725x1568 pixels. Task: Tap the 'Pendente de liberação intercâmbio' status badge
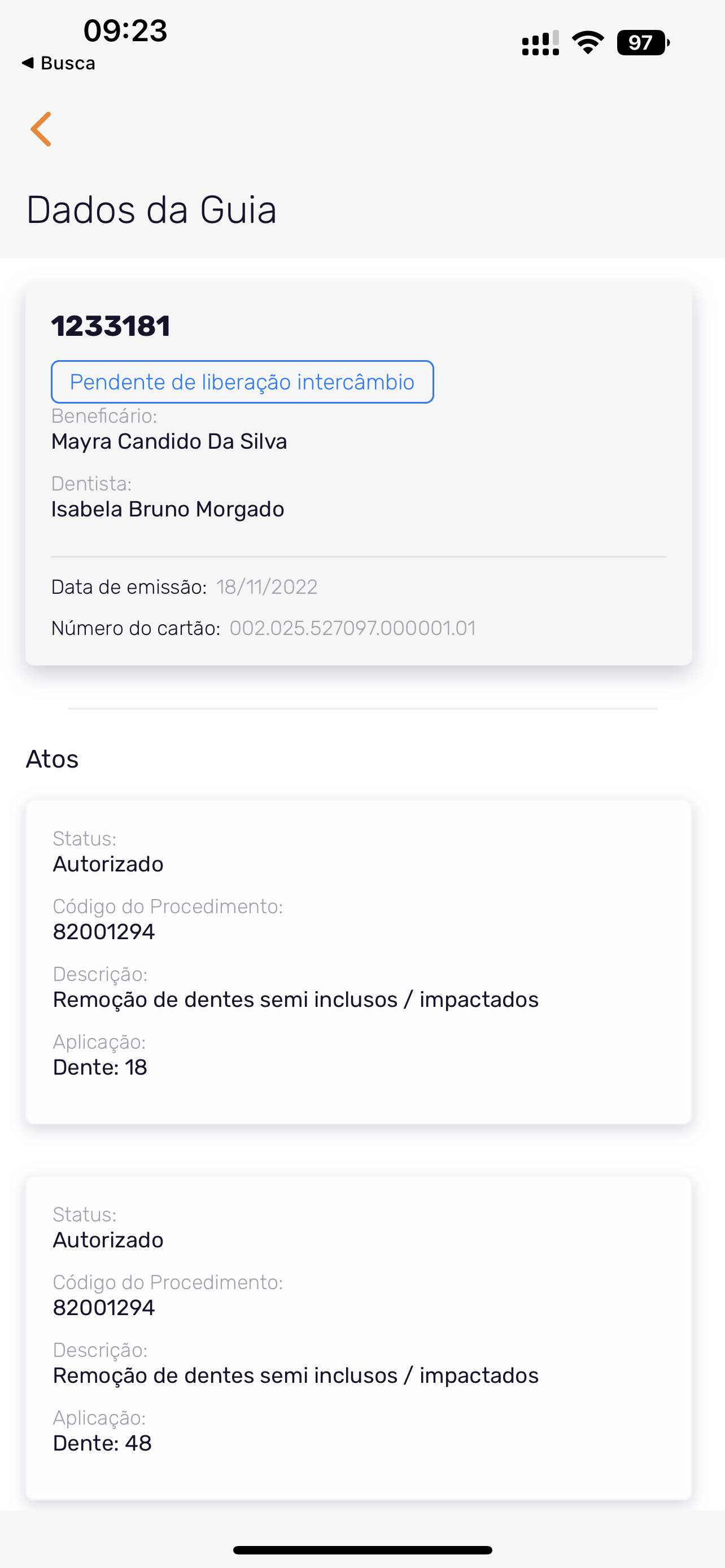tap(242, 382)
